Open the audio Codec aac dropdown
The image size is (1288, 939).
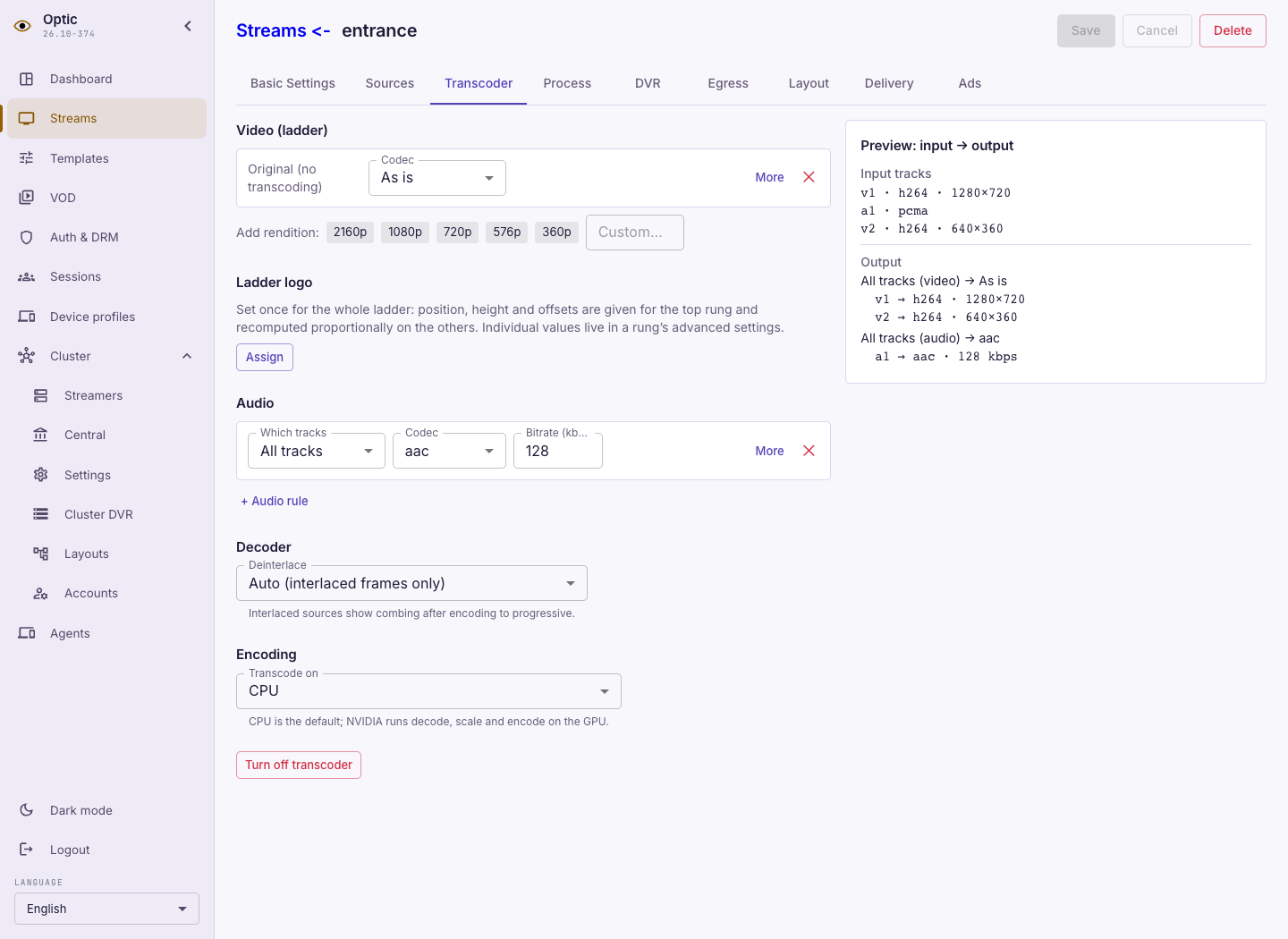pyautogui.click(x=449, y=451)
